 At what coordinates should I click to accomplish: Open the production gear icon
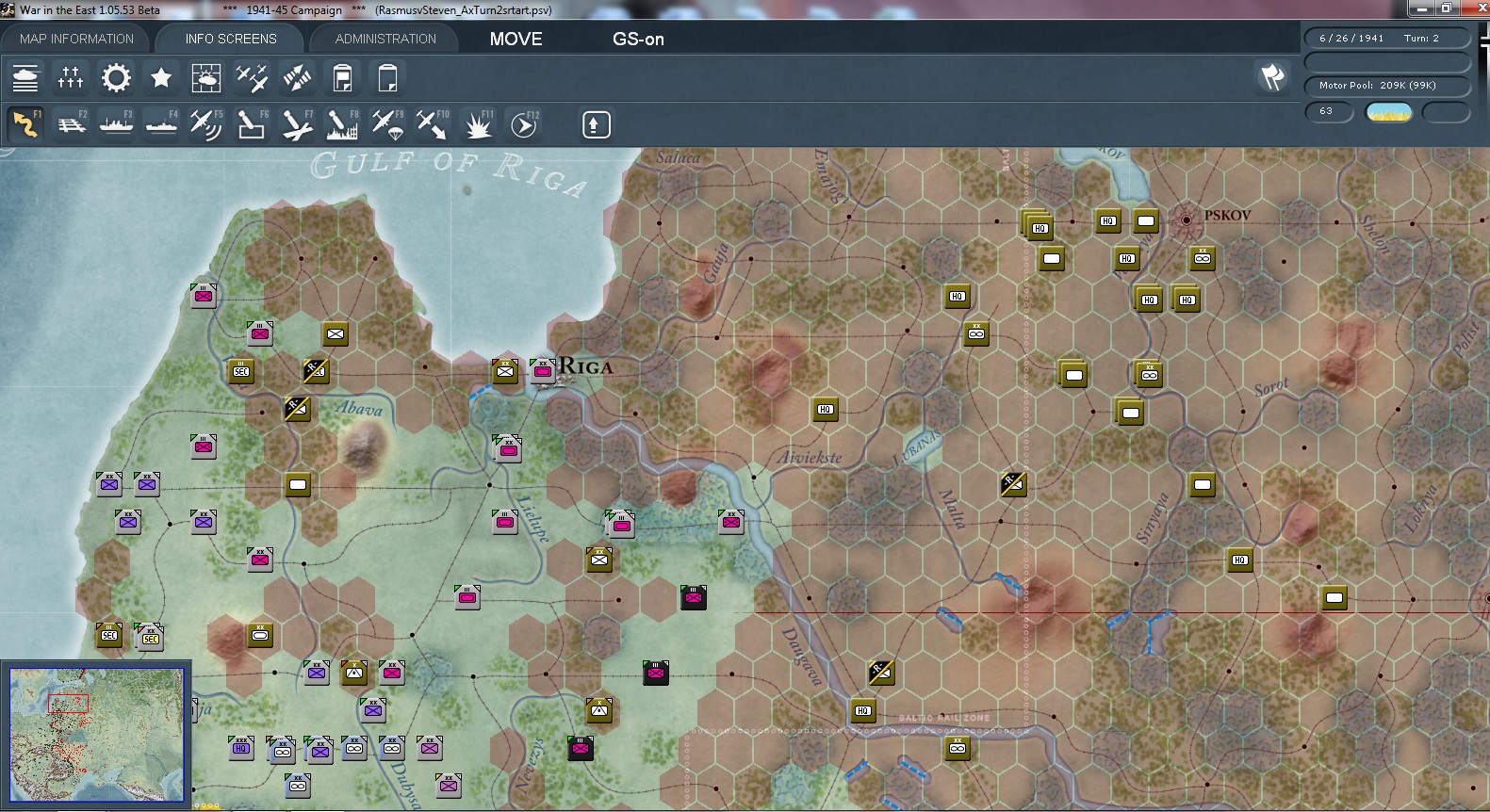click(116, 77)
